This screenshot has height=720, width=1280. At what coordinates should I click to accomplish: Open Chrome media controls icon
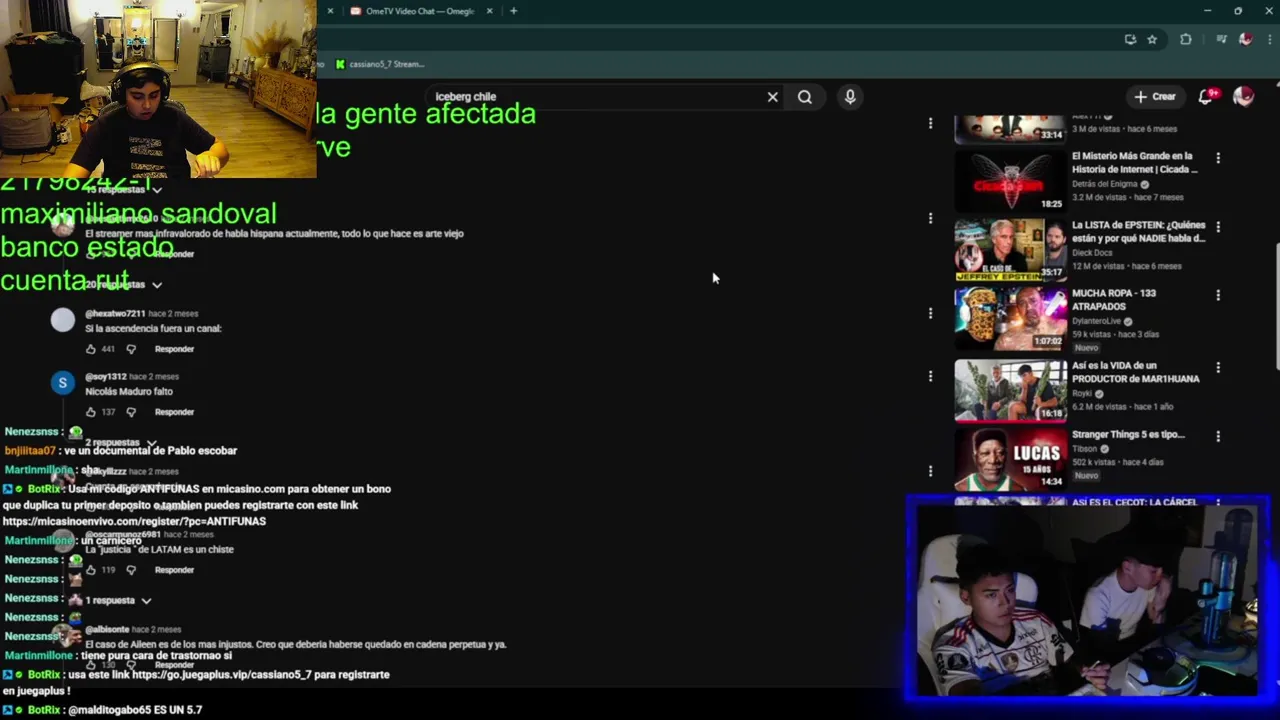[x=1221, y=39]
